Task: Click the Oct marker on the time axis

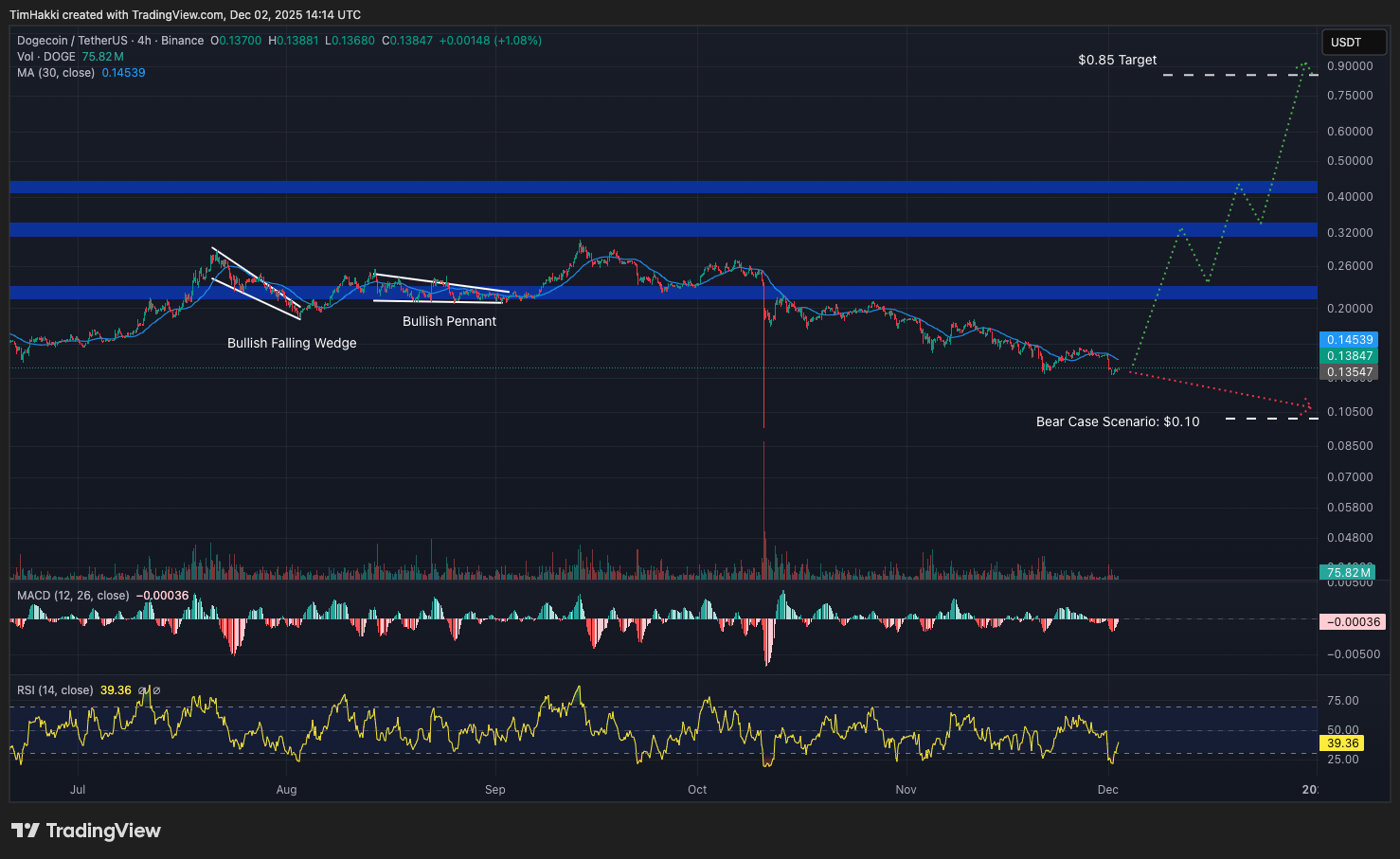Action: tap(697, 790)
